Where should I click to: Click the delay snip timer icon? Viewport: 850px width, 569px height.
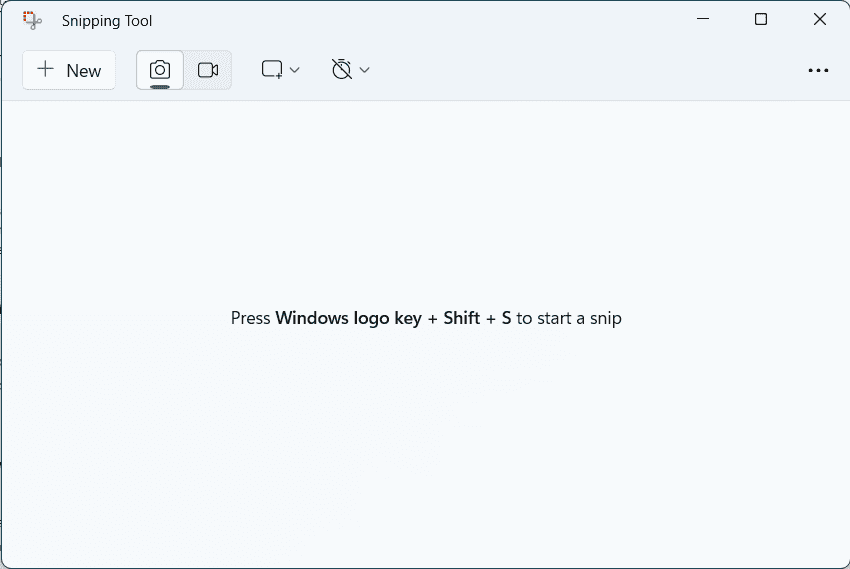[342, 70]
